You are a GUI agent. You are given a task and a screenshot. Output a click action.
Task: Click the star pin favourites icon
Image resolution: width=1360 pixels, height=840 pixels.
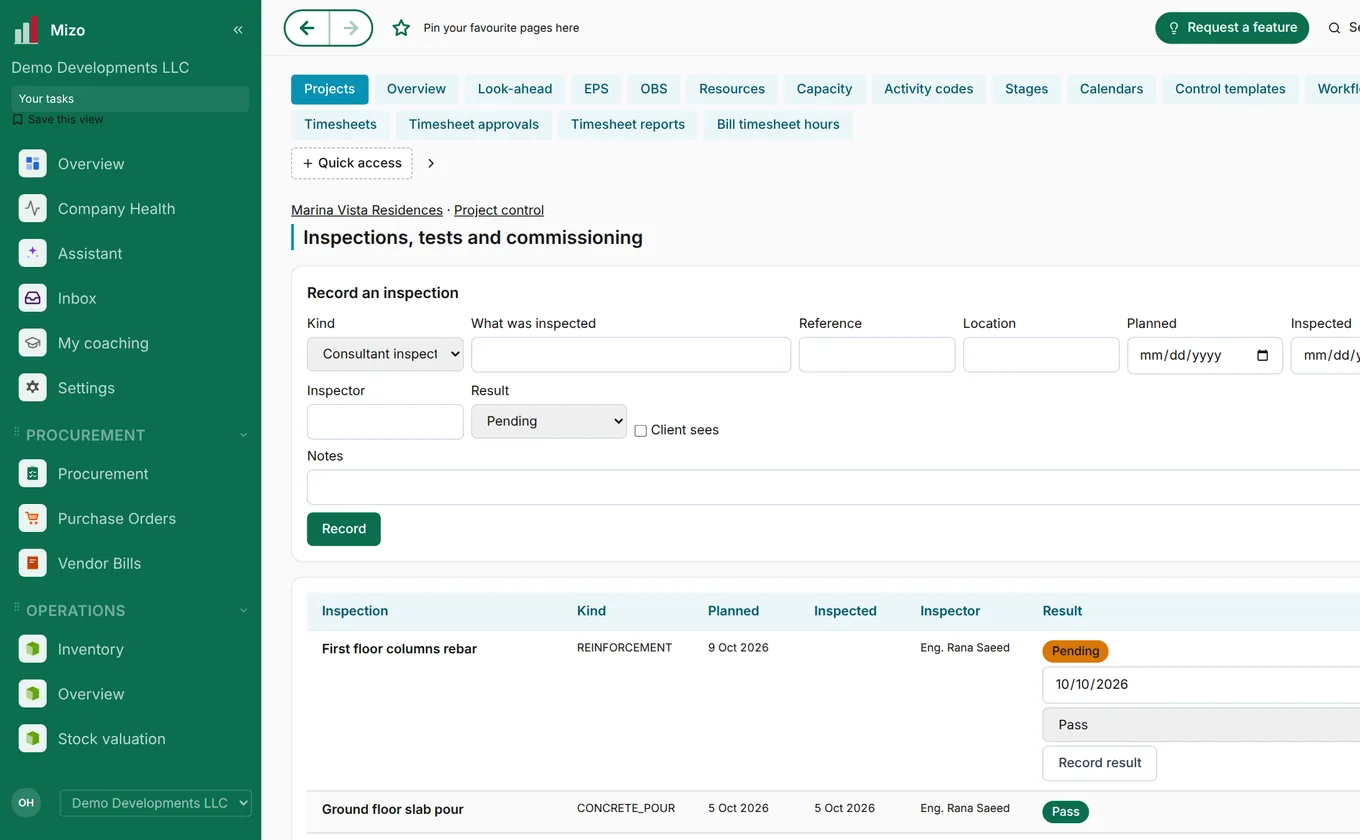pos(401,28)
